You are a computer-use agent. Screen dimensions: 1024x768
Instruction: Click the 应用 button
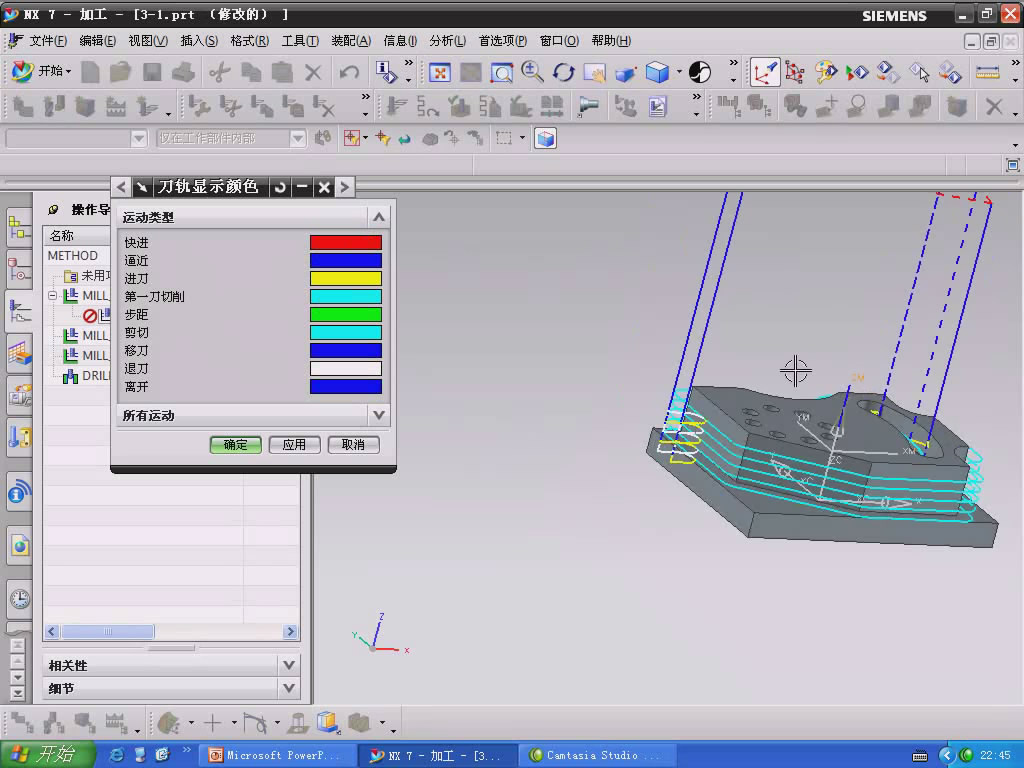tap(295, 445)
